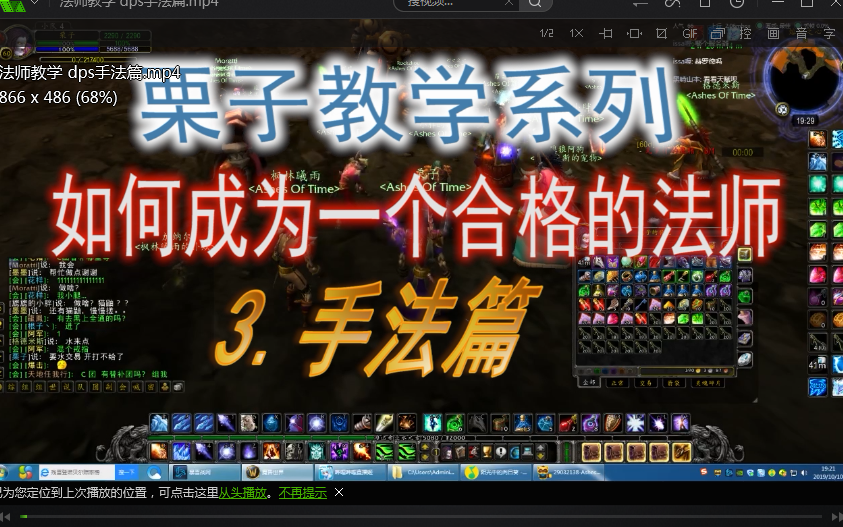Click the slashed crop frame icon
Screen dimensions: 843x527
click(662, 33)
